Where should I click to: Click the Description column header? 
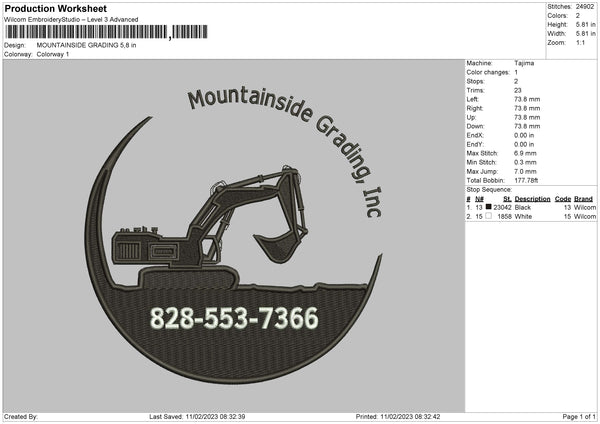point(532,199)
